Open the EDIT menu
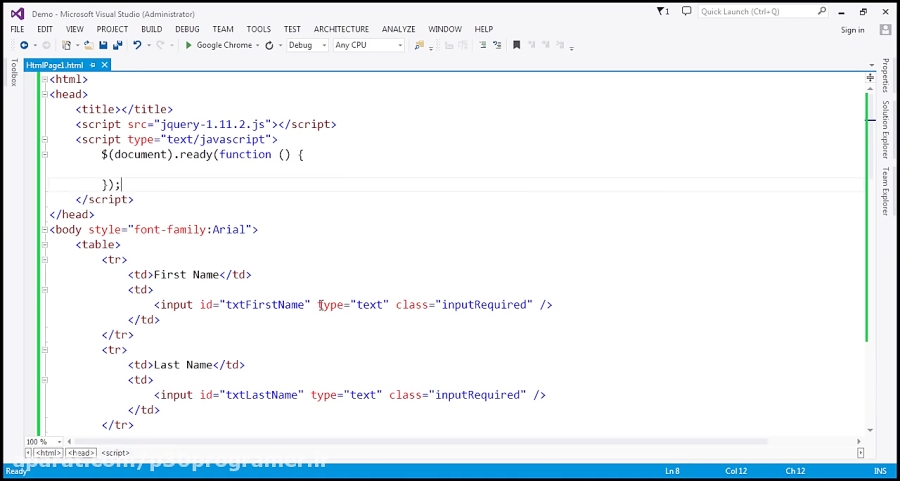The width and height of the screenshot is (900, 481). (45, 29)
